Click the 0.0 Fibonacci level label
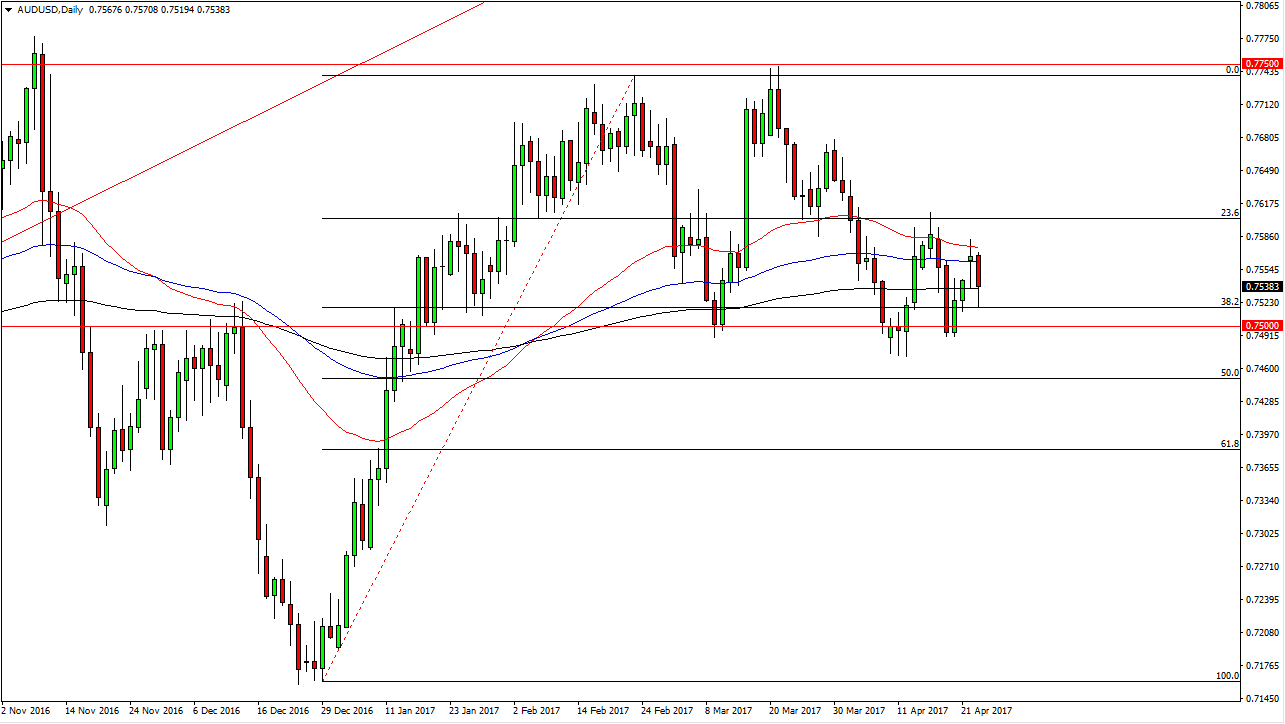The image size is (1285, 724). pyautogui.click(x=1232, y=70)
